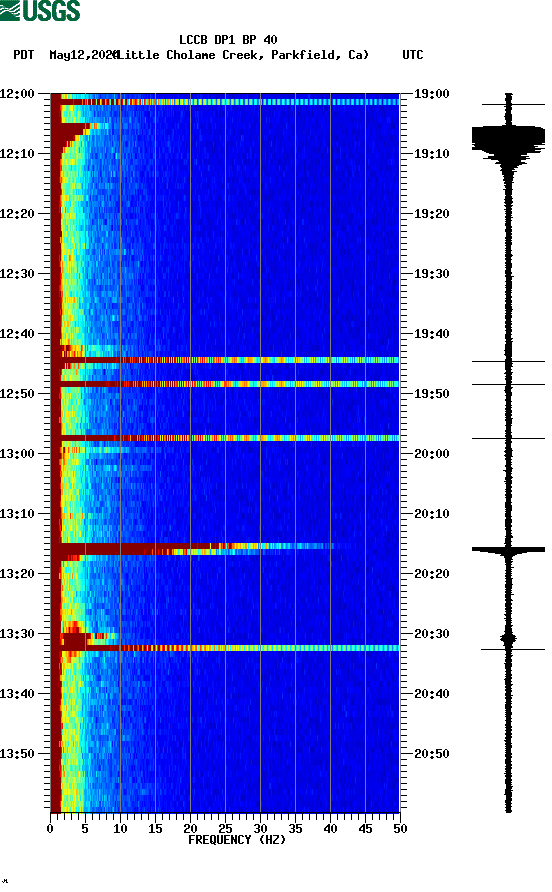
Task: Click the FREQUENCY (HZ) axis label
Action: click(237, 840)
